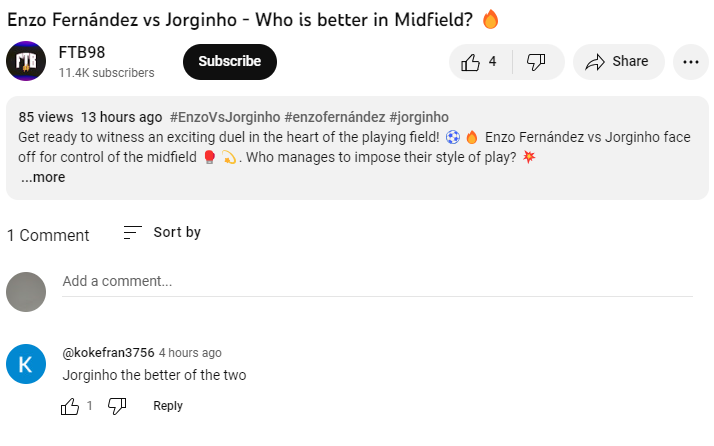Viewport: 714px width, 446px height.
Task: Click the Share arrow icon
Action: pos(595,62)
